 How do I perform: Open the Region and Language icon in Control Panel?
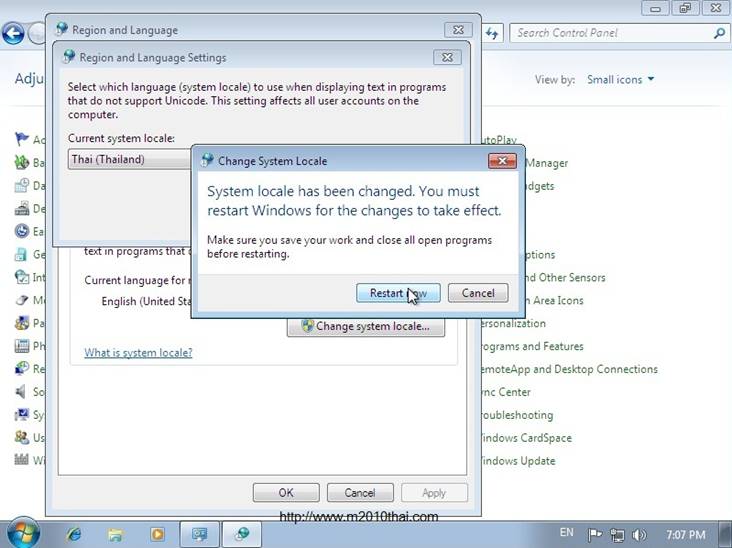tap(21, 368)
